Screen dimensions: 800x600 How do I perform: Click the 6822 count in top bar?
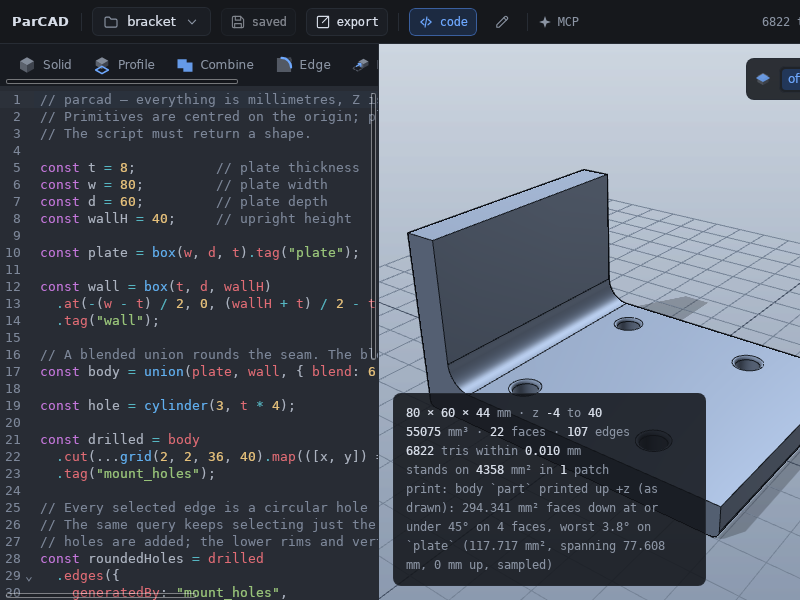pos(776,22)
